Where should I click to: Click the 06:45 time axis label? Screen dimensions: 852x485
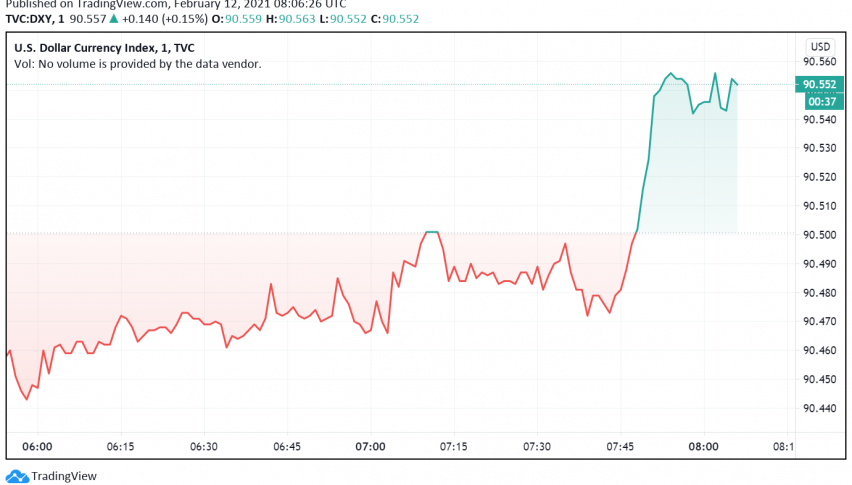[x=287, y=446]
